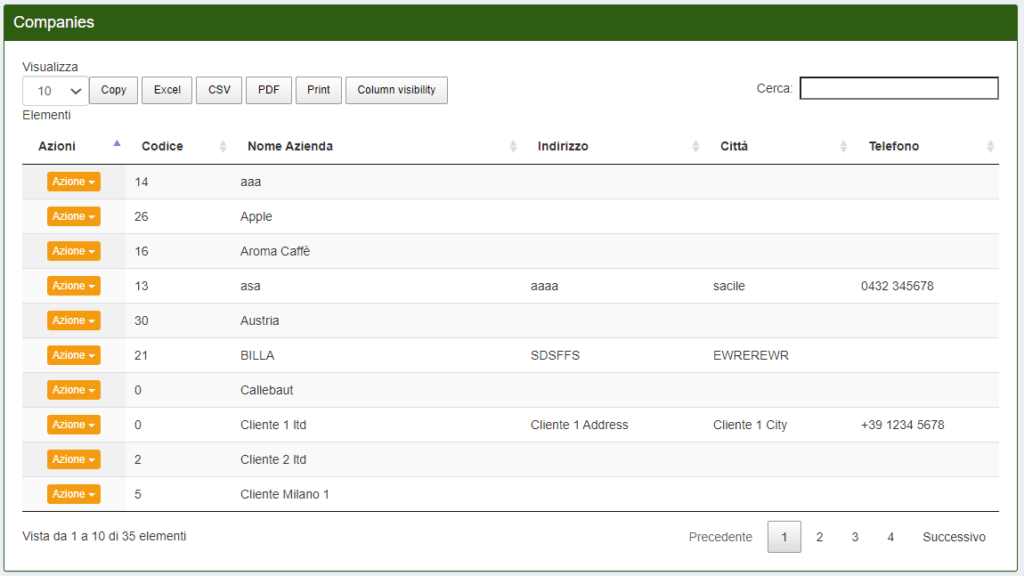The image size is (1024, 576).
Task: Open Azione menu for Aroma Caffè
Action: (x=74, y=251)
